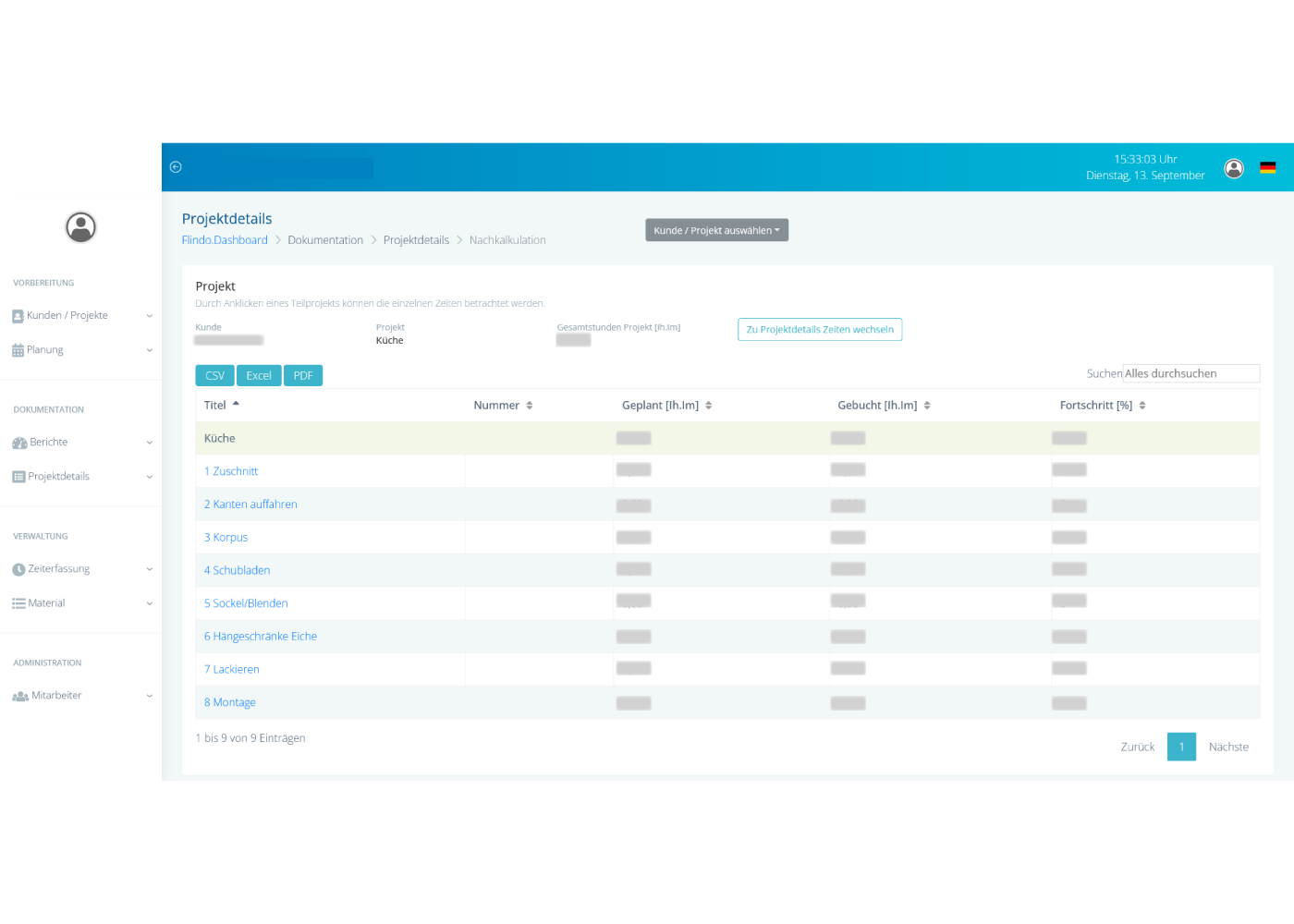Click Mitarbeiter people icon
Screen dimensions: 1294x924
coord(20,696)
